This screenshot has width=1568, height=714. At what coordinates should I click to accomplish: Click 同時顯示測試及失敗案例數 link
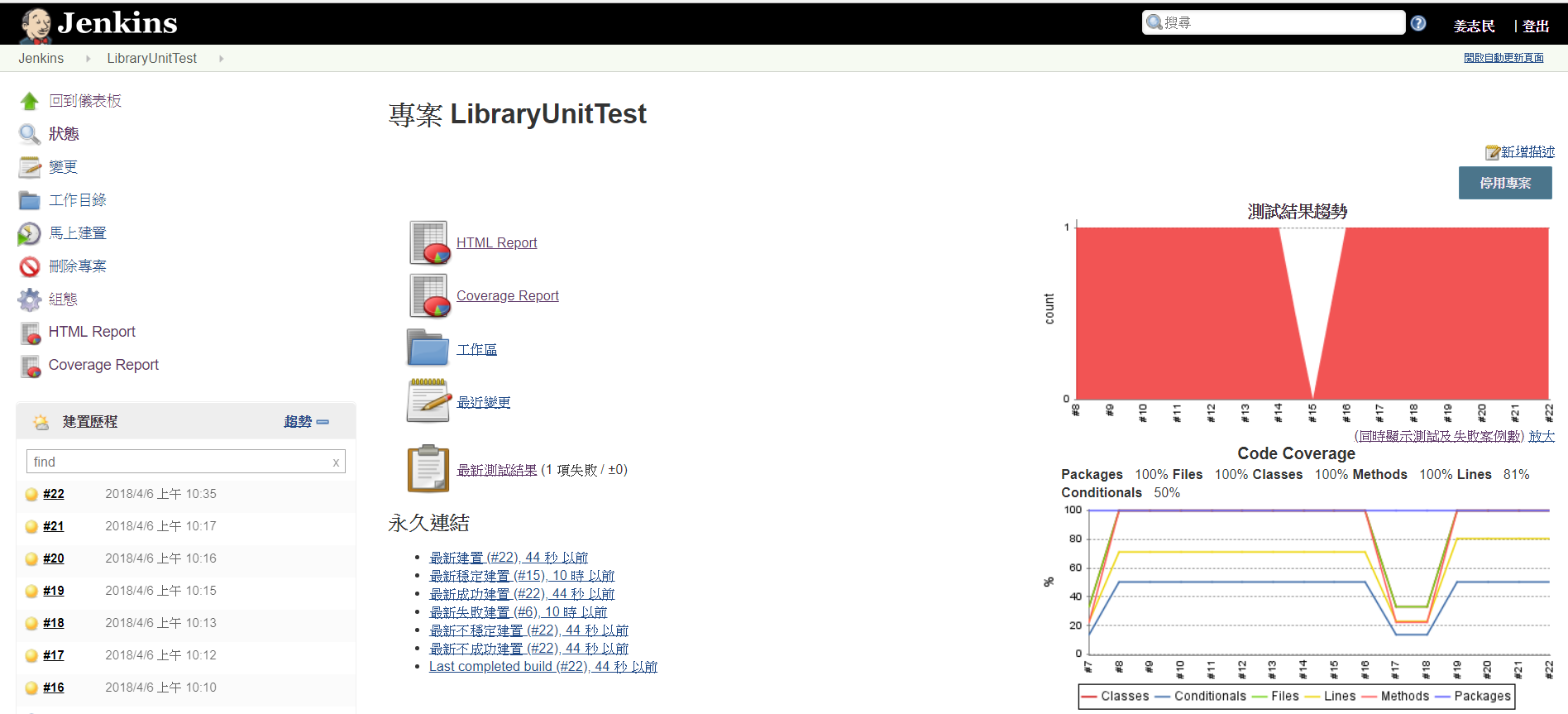coord(1440,436)
